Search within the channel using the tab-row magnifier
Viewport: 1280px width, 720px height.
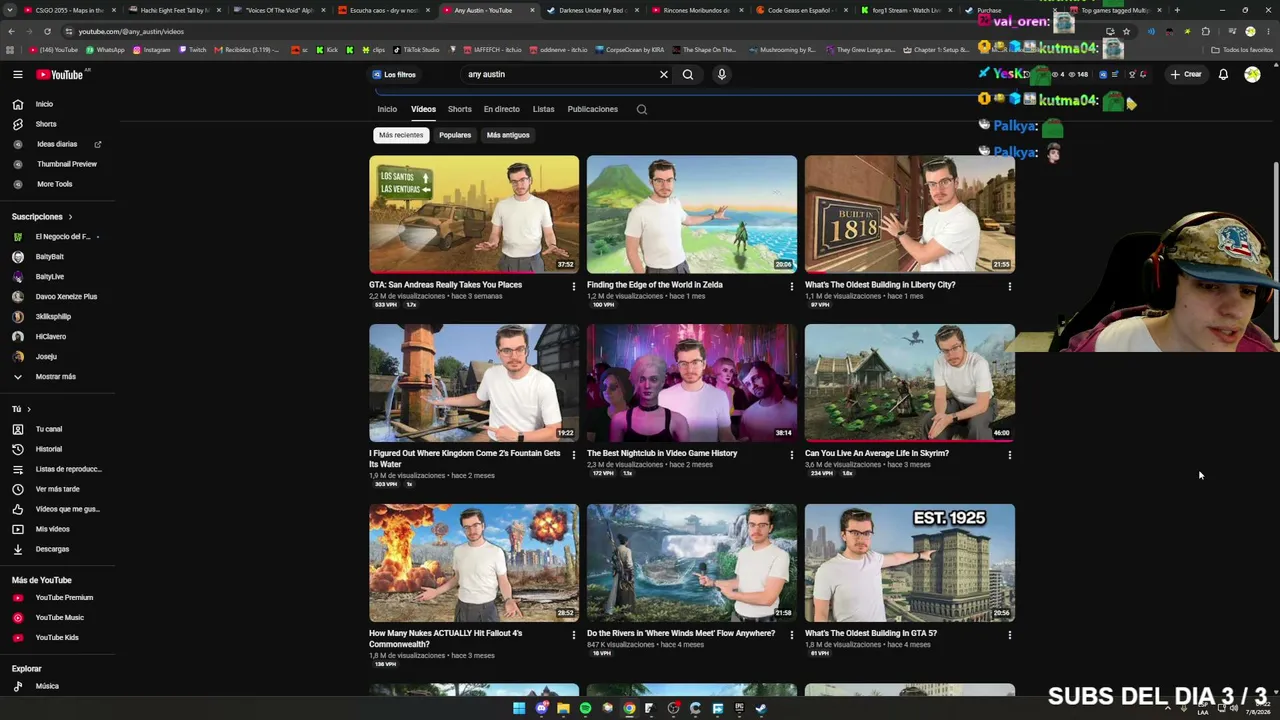coord(642,109)
